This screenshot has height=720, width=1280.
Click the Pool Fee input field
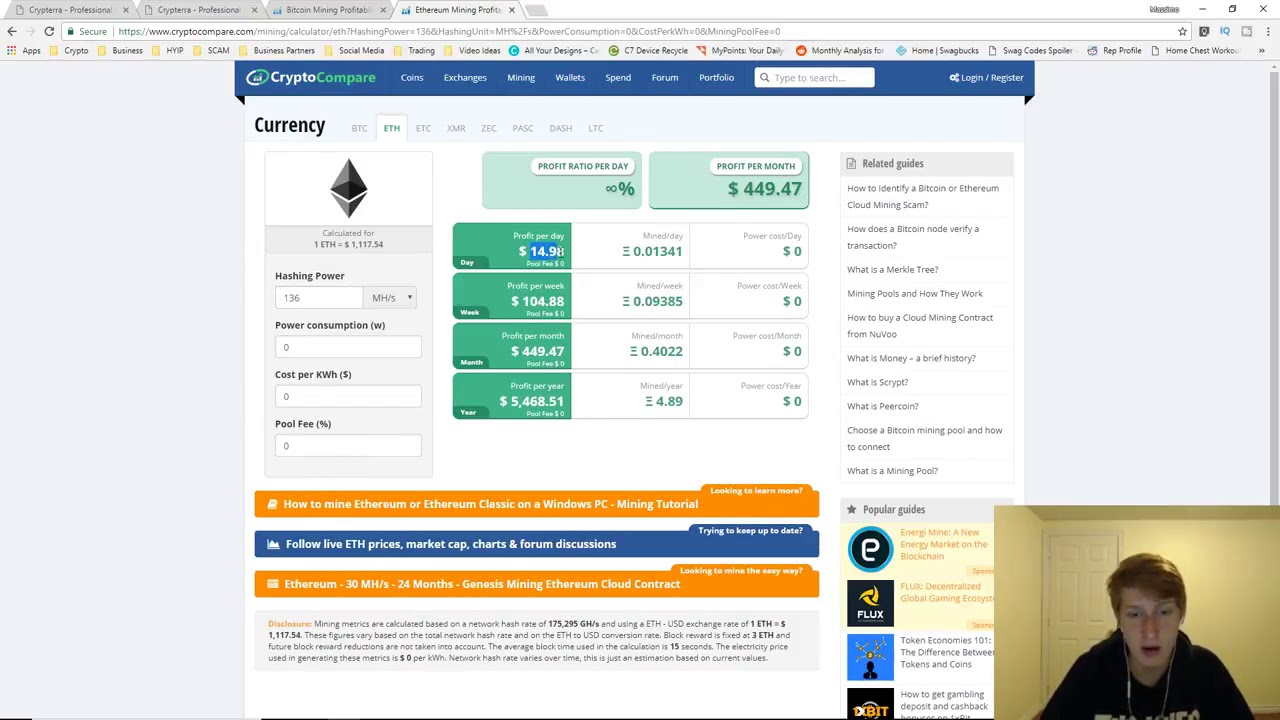(x=348, y=446)
